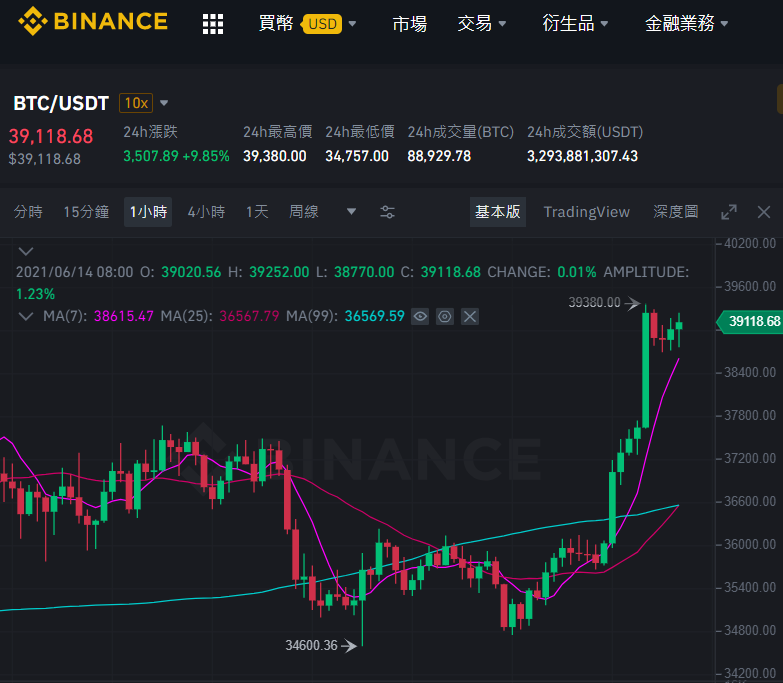Click the 24h low value 34,757.00

pyautogui.click(x=357, y=156)
